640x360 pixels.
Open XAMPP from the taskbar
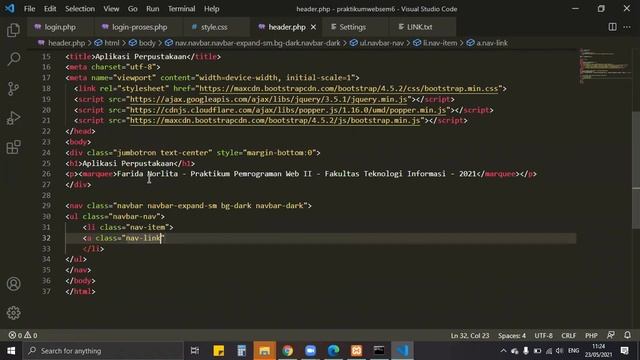coord(356,351)
